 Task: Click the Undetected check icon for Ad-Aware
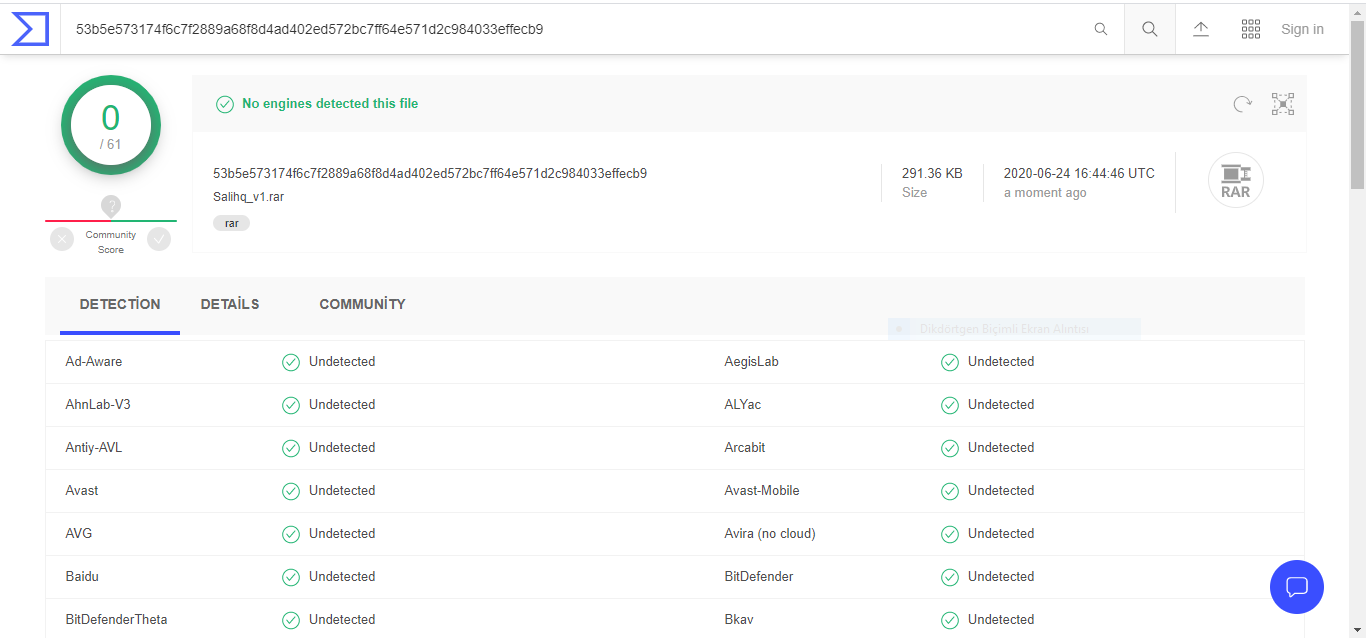291,362
